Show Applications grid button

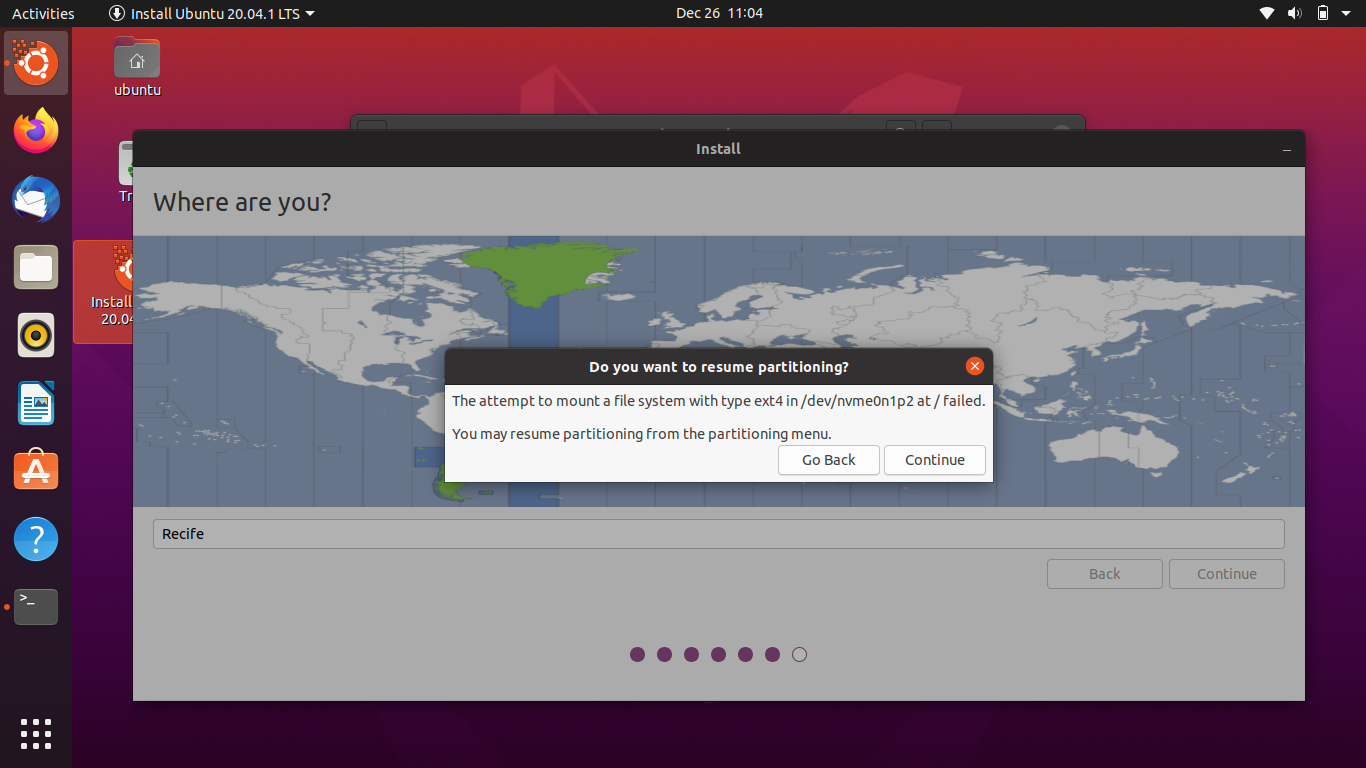pos(36,733)
